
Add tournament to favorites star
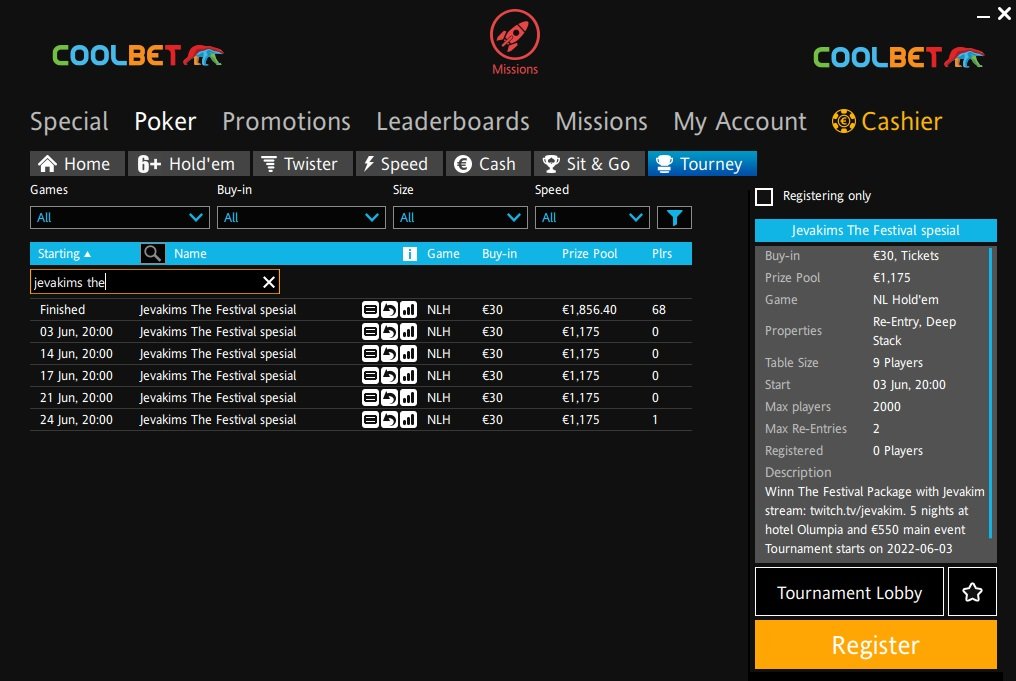coord(972,592)
